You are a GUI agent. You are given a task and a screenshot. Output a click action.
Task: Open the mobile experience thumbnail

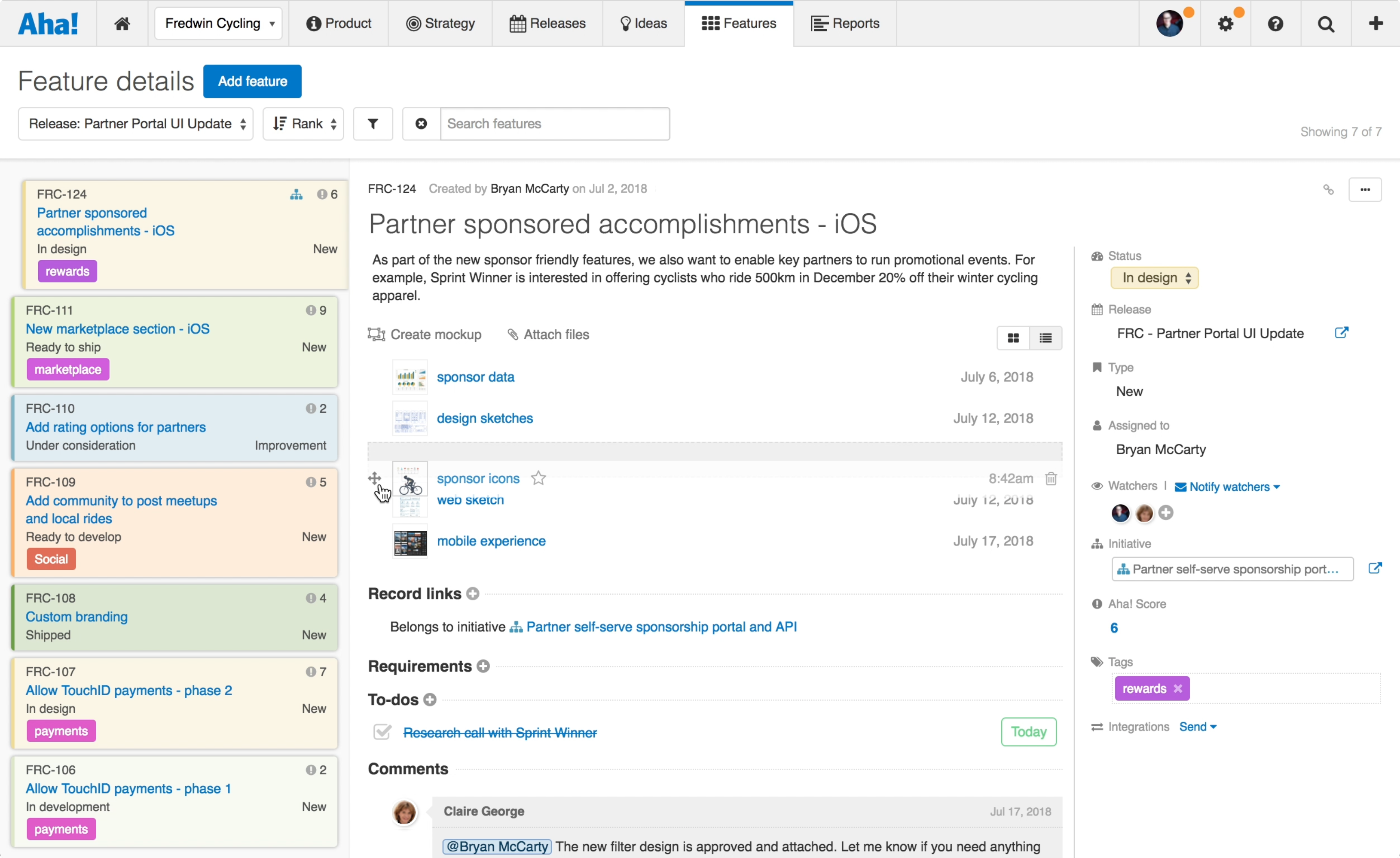(x=410, y=542)
